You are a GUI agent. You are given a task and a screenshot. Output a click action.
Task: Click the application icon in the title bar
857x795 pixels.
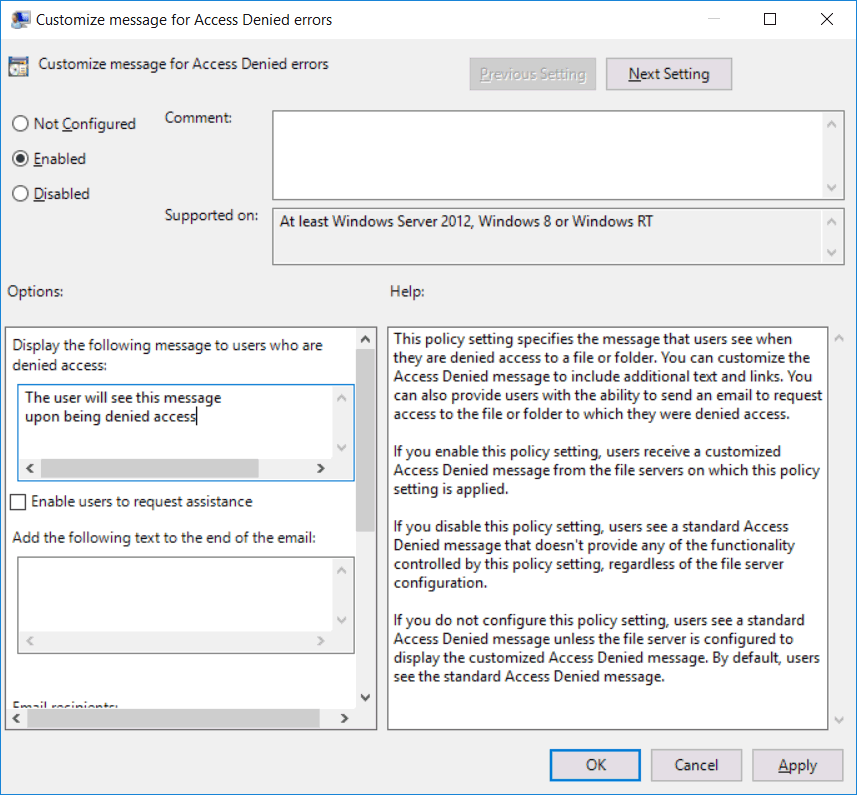click(x=21, y=19)
